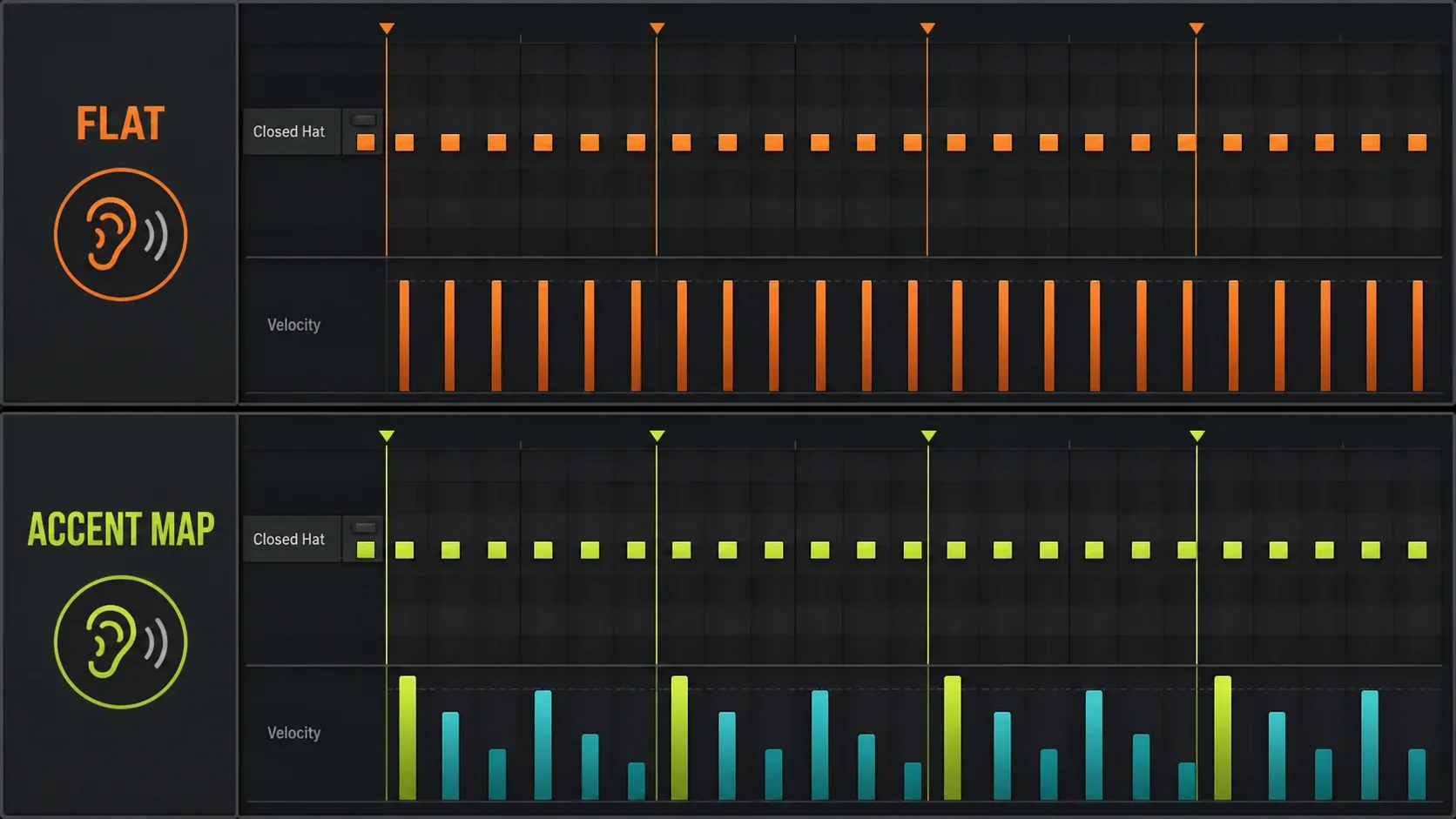Screen dimensions: 1456x819
Task: Click the last teal velocity bar in ACCENT MAP
Action: 1417,774
